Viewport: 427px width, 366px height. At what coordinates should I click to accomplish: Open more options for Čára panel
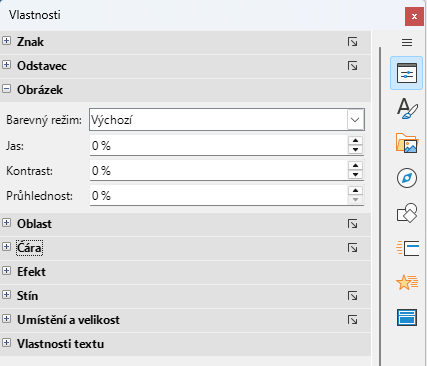352,248
